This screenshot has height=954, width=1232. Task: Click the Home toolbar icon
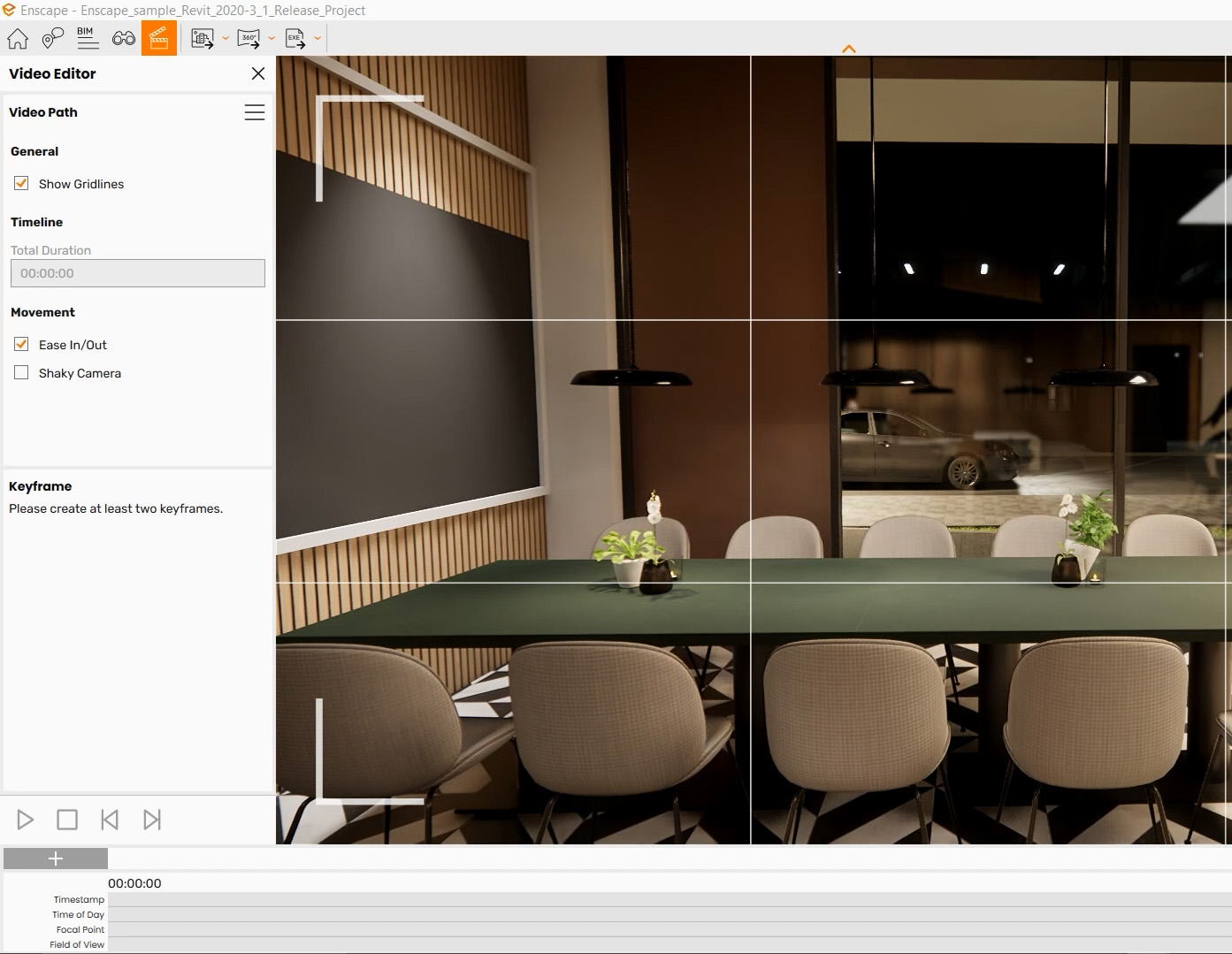17,38
